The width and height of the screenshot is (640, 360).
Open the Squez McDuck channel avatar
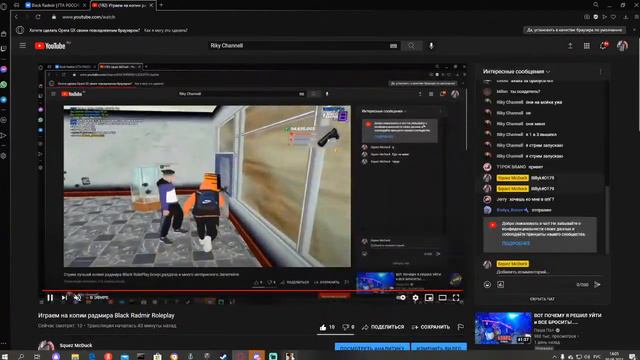coord(46,346)
